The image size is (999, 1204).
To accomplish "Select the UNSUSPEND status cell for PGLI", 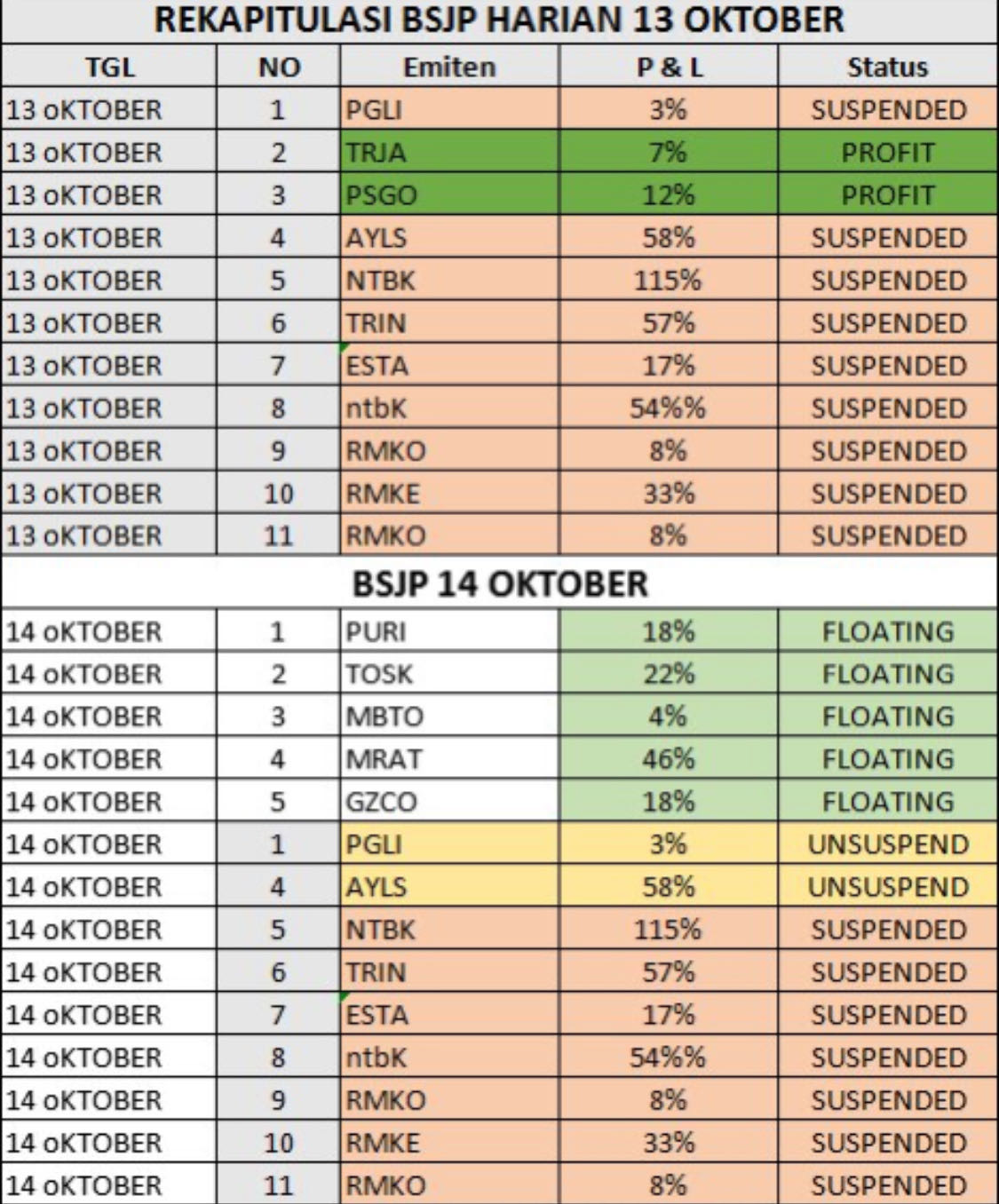I will point(887,844).
